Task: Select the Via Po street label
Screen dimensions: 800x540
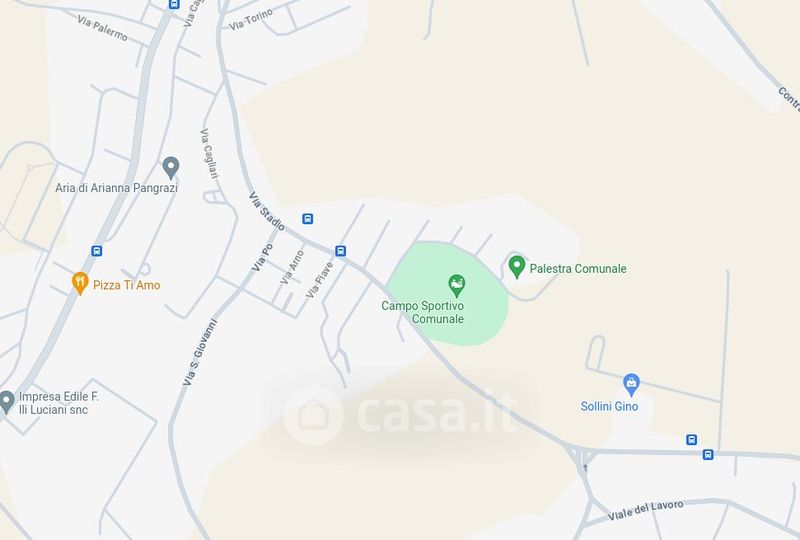Action: [262, 257]
